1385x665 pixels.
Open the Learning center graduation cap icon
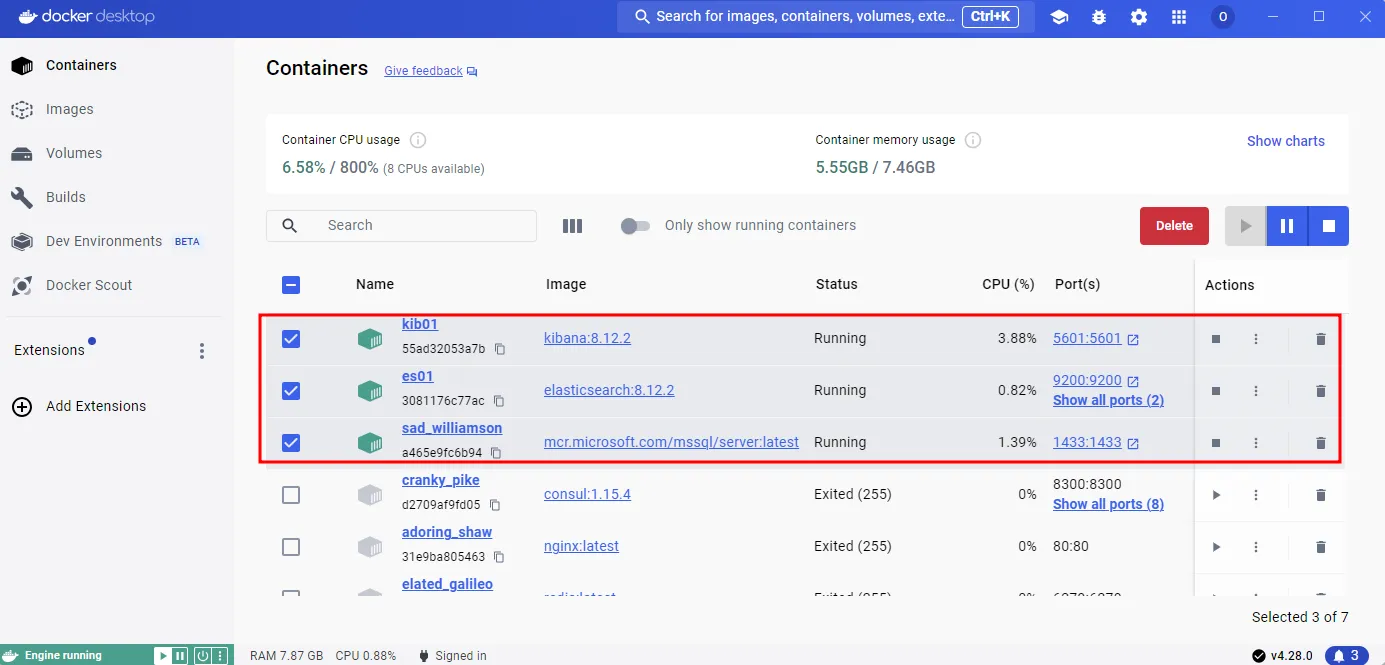pyautogui.click(x=1059, y=17)
